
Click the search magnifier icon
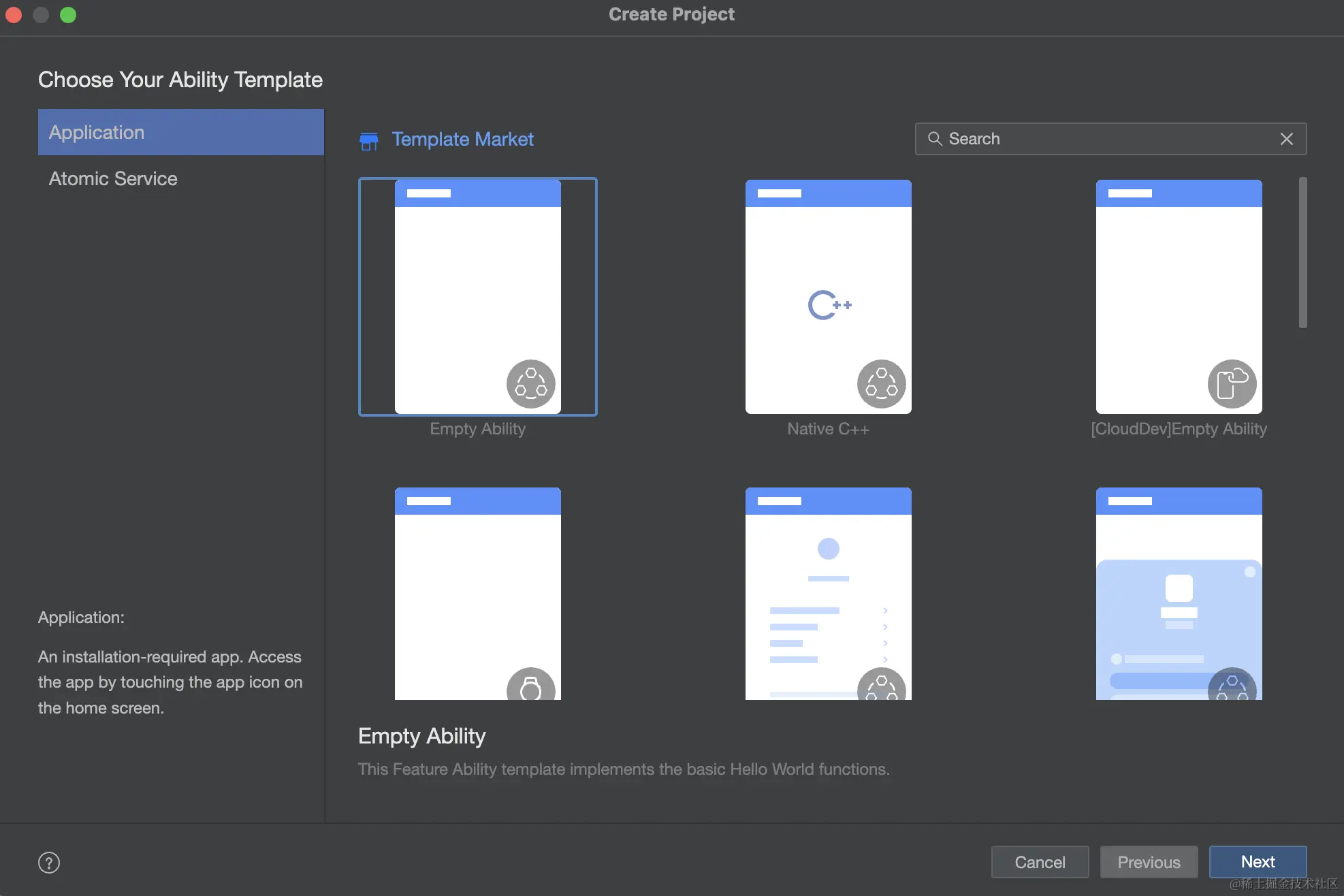pos(935,139)
